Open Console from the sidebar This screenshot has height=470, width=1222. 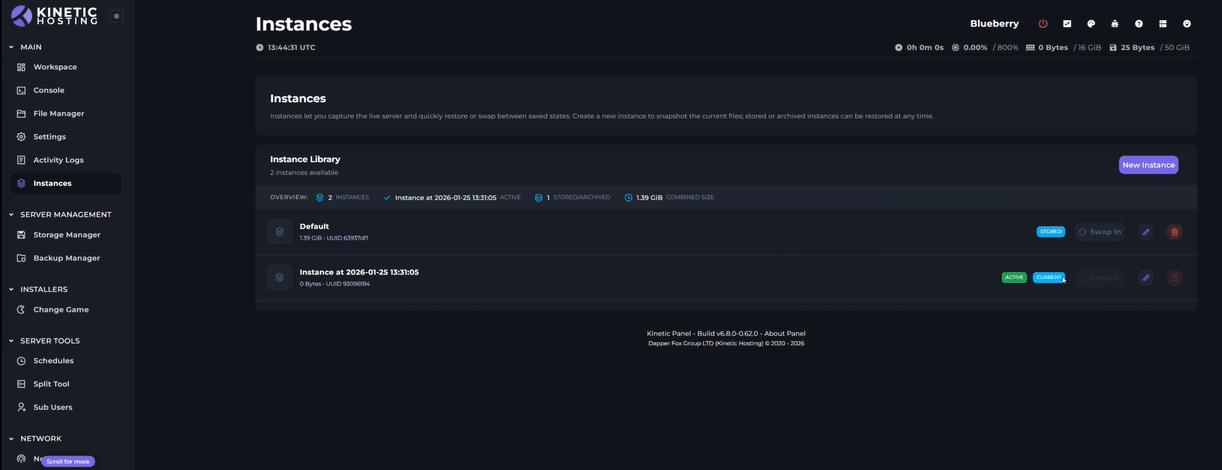(48, 90)
